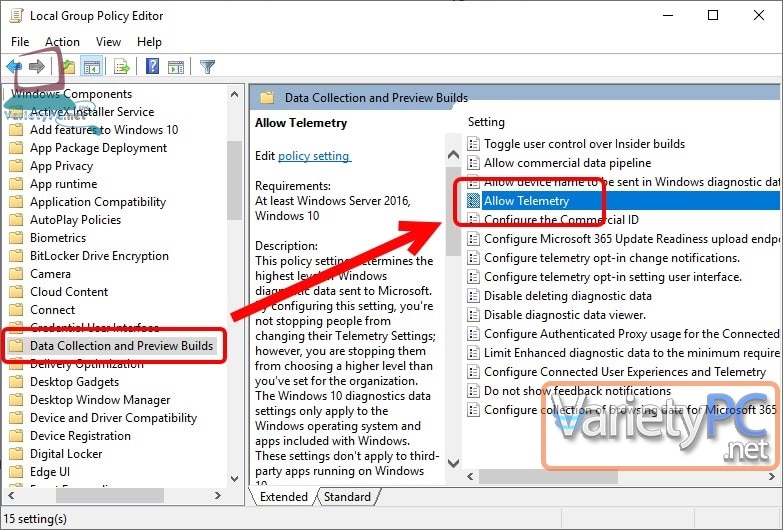This screenshot has height=530, width=783.
Task: Click the Setting column header
Action: 486,122
